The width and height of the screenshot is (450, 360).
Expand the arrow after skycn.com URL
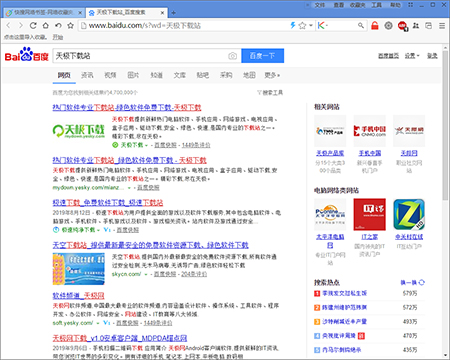click(x=146, y=274)
